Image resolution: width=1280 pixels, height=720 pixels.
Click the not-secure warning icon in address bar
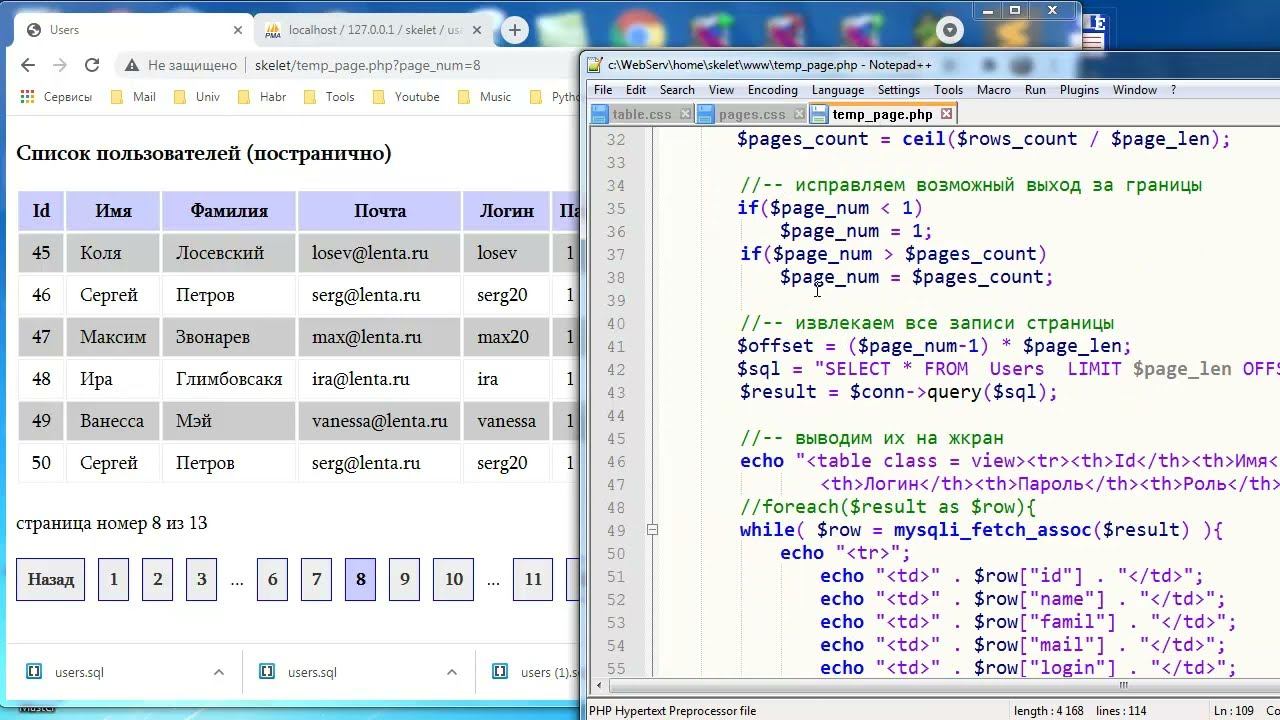(x=131, y=66)
